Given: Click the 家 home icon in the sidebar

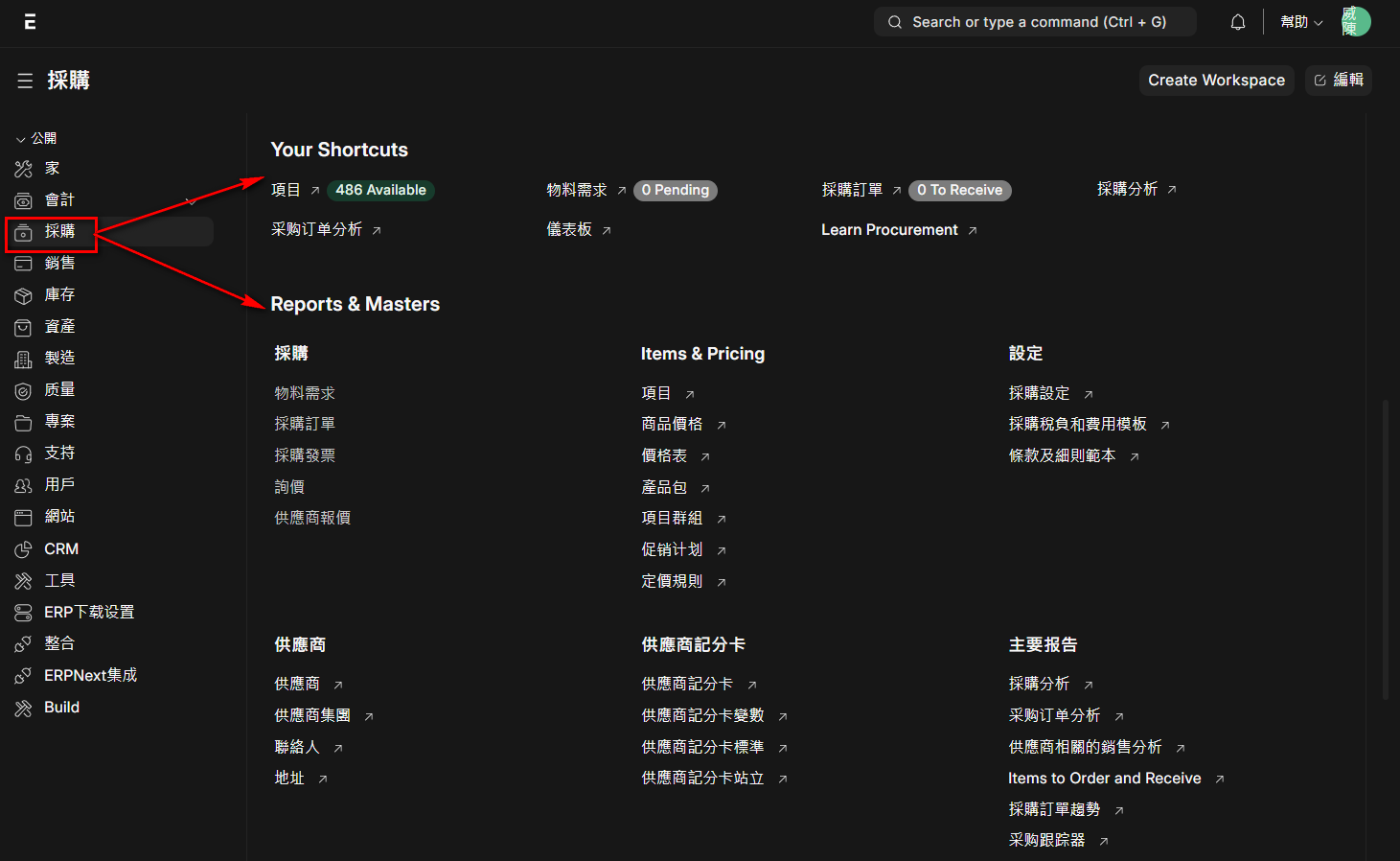Looking at the screenshot, I should (24, 169).
